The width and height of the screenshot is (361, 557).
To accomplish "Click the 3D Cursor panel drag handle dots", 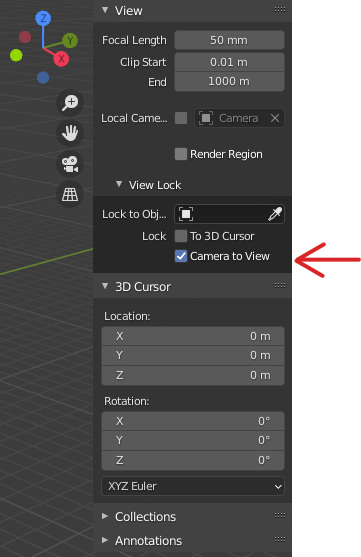I will pyautogui.click(x=280, y=286).
